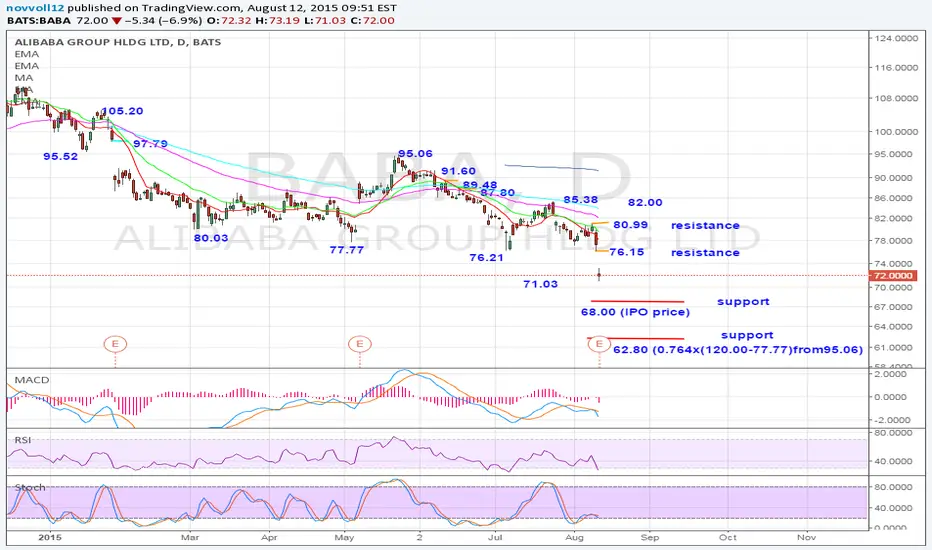
Task: Click the 2015 time axis label
Action: [x=50, y=538]
